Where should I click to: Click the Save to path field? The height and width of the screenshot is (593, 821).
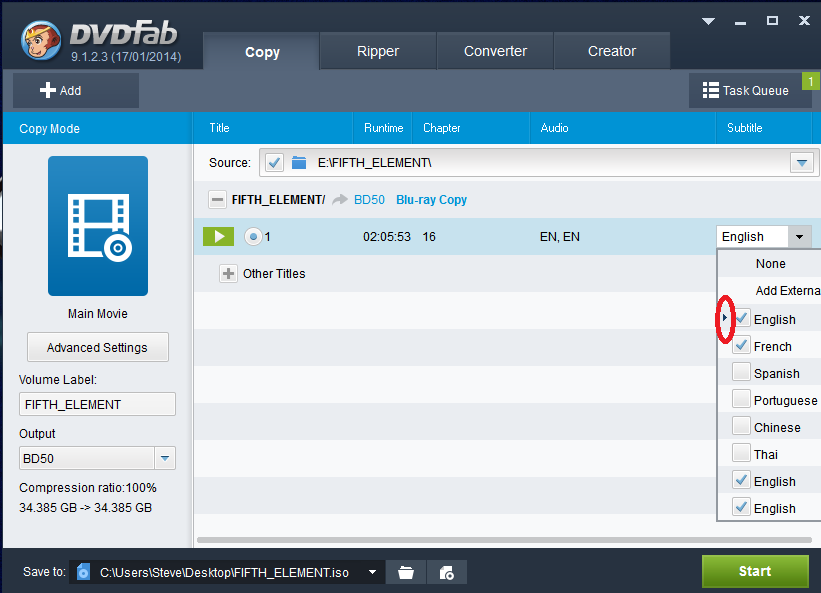pos(227,572)
